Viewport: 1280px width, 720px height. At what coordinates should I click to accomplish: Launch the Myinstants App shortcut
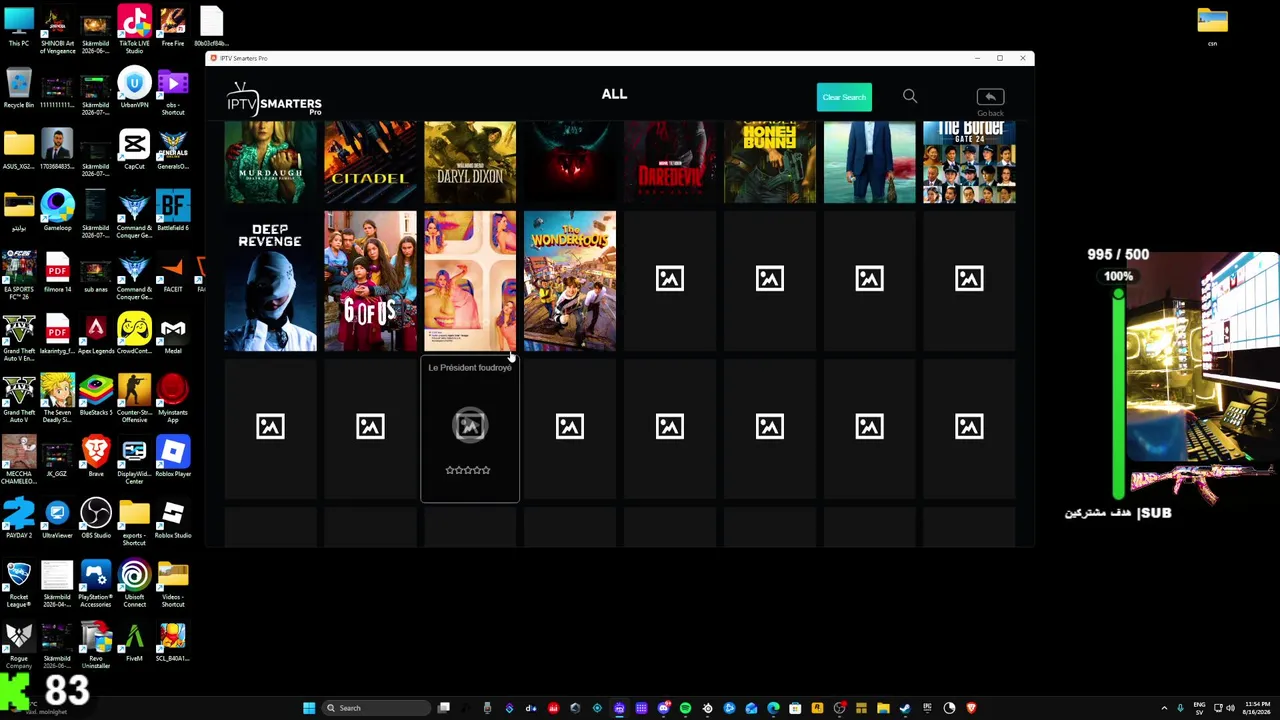[x=173, y=399]
